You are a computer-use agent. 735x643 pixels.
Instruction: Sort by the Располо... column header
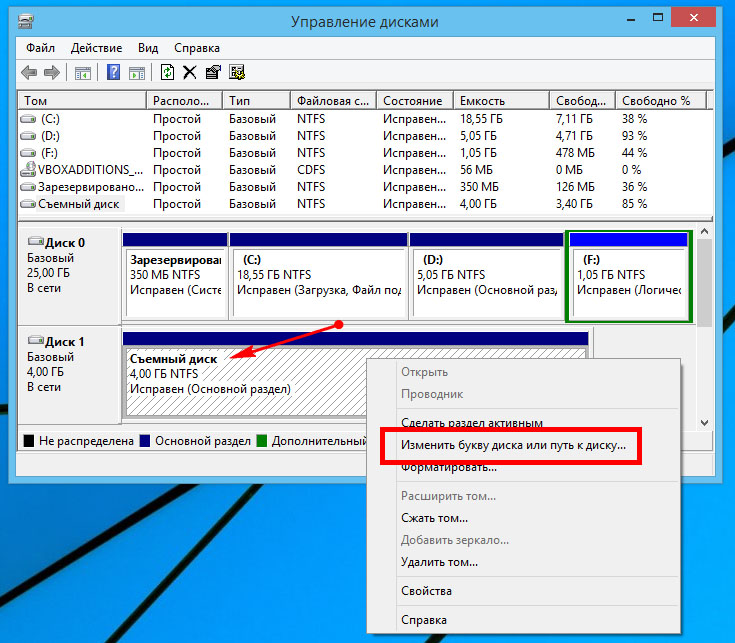coord(185,100)
